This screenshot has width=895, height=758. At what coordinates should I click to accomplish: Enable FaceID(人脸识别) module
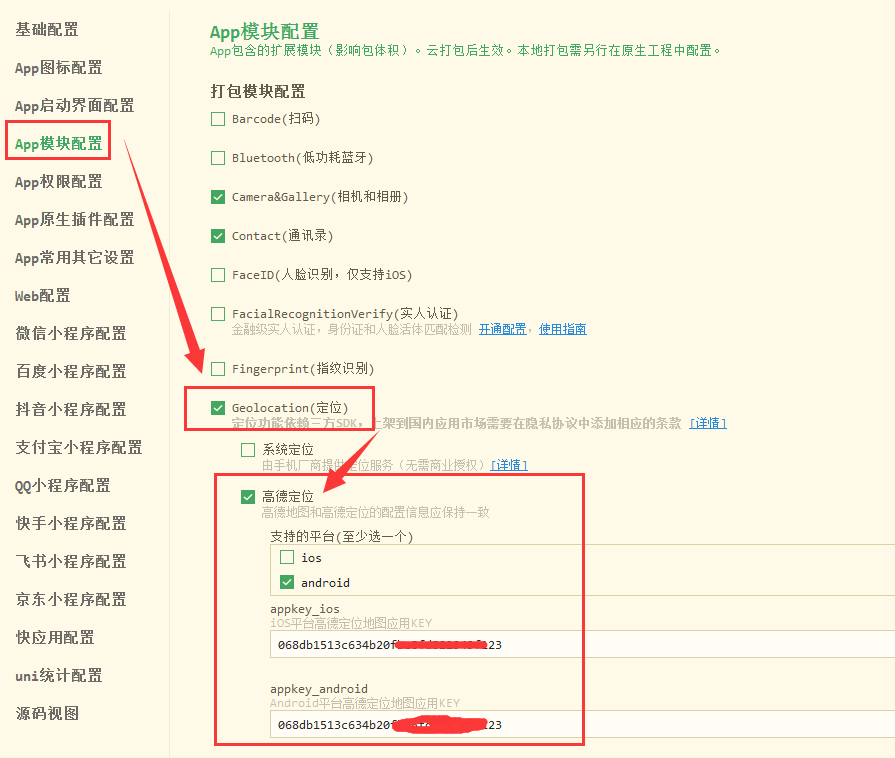coord(218,274)
